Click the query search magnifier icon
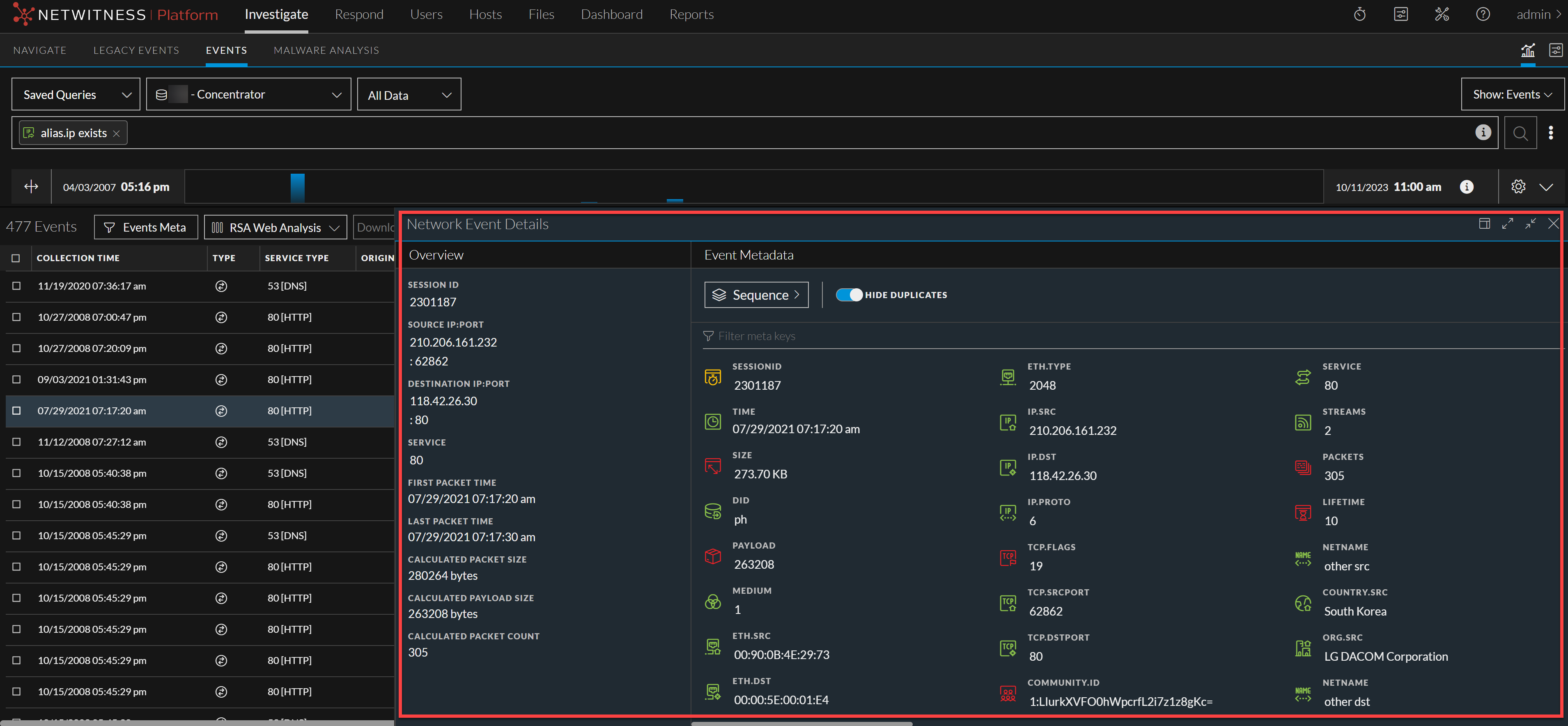Viewport: 1568px width, 726px height. tap(1520, 133)
